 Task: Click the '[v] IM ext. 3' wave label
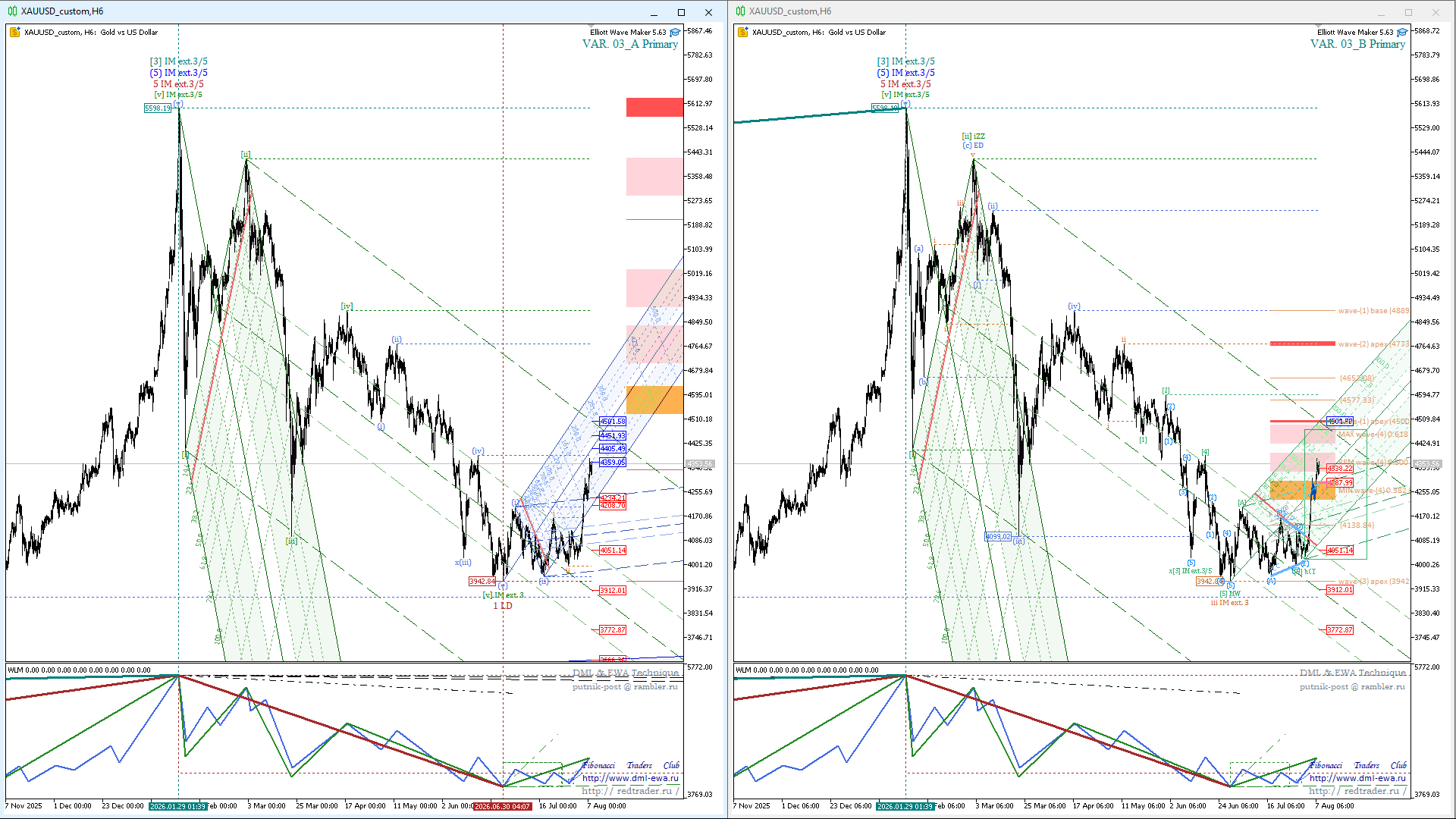tap(504, 595)
